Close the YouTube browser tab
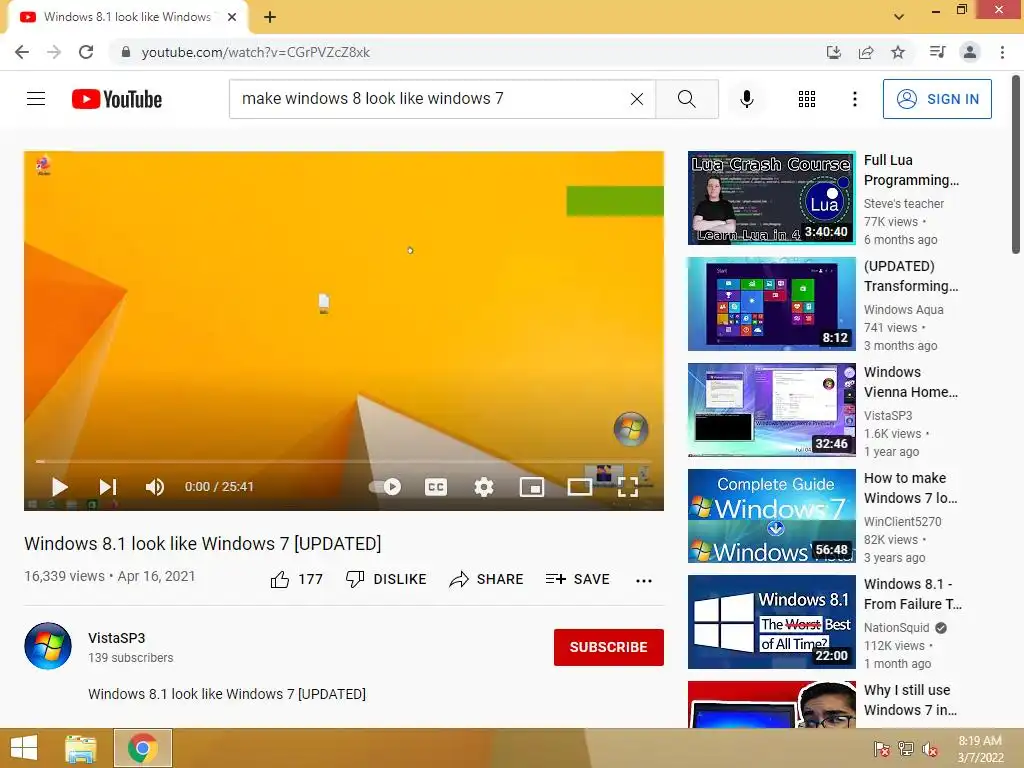 (232, 17)
